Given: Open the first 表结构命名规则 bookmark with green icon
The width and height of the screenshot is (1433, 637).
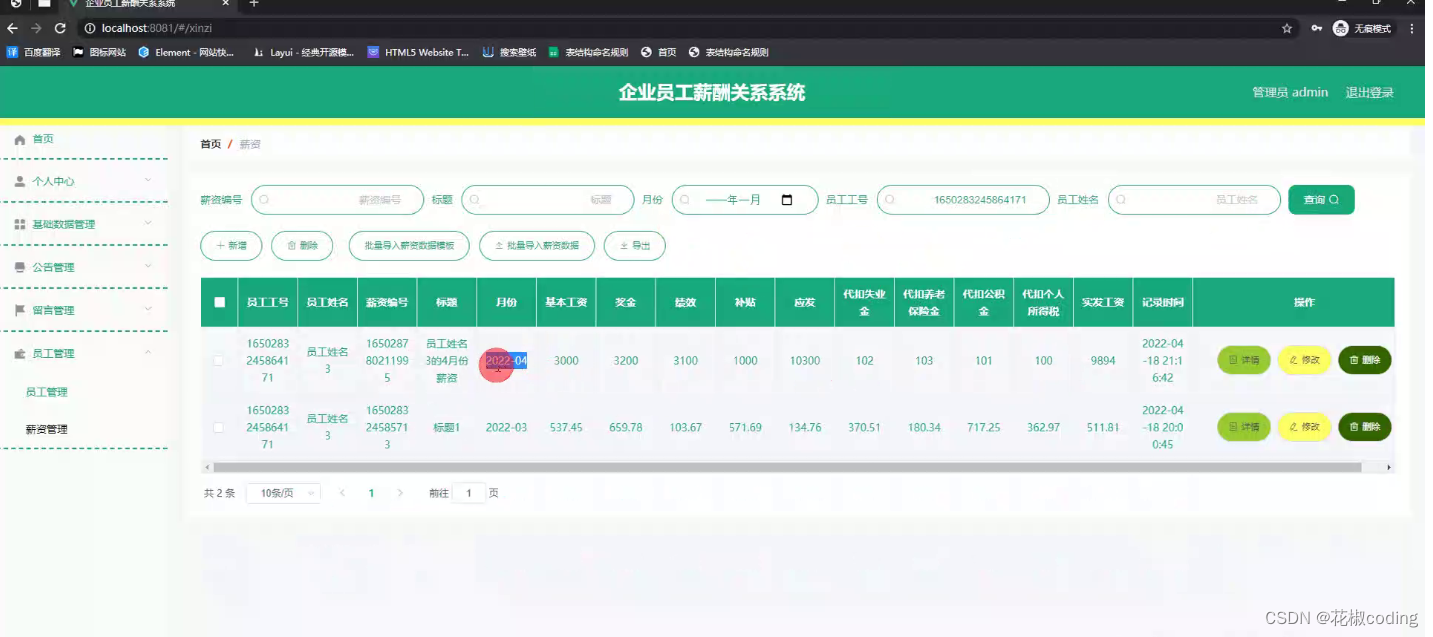Looking at the screenshot, I should (588, 52).
